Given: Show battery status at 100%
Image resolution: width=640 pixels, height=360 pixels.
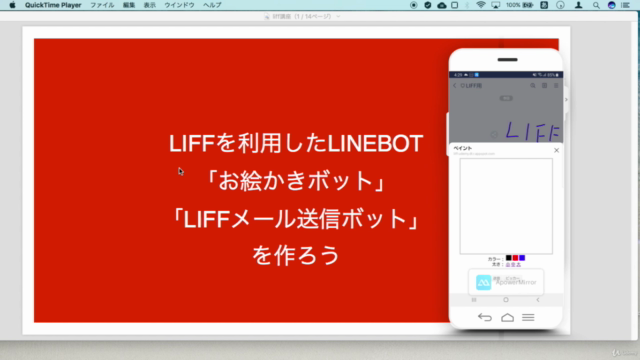Looking at the screenshot, I should [520, 5].
